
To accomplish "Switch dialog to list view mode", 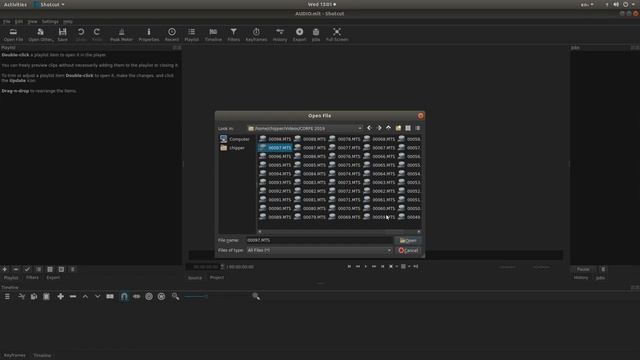I will click(x=408, y=128).
